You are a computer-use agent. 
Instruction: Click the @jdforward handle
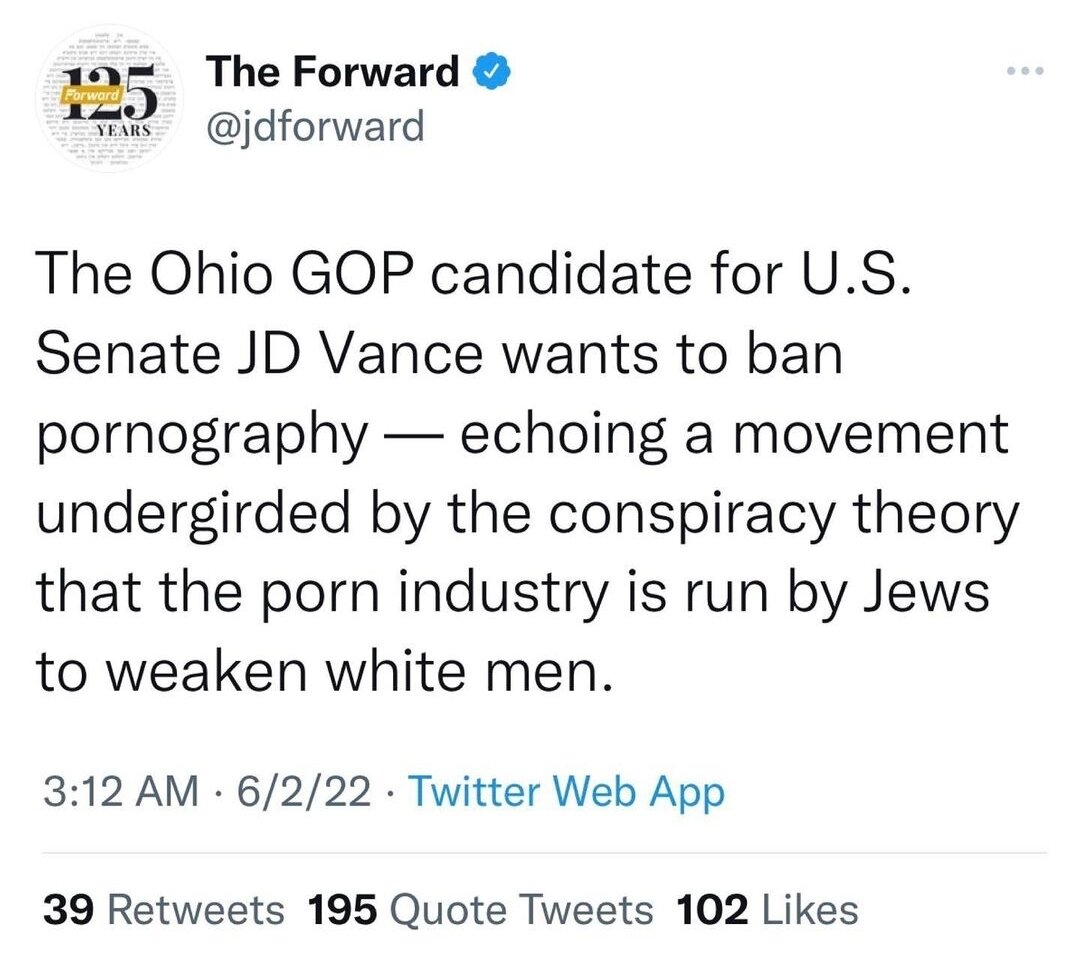pos(315,126)
